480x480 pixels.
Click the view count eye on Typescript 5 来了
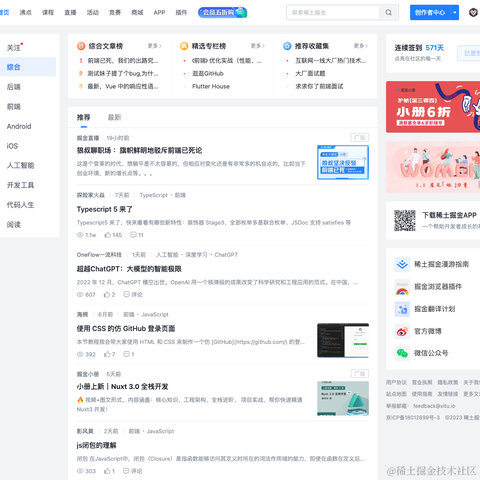[x=80, y=235]
